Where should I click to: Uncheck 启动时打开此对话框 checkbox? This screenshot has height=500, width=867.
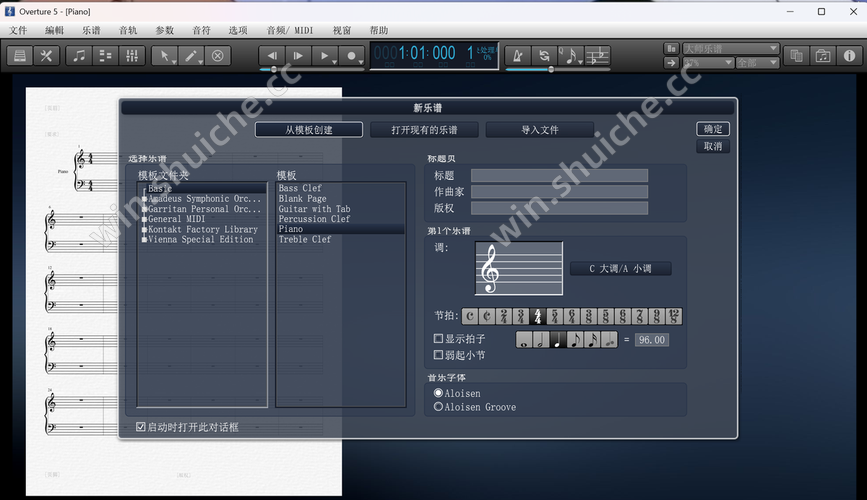(x=141, y=427)
